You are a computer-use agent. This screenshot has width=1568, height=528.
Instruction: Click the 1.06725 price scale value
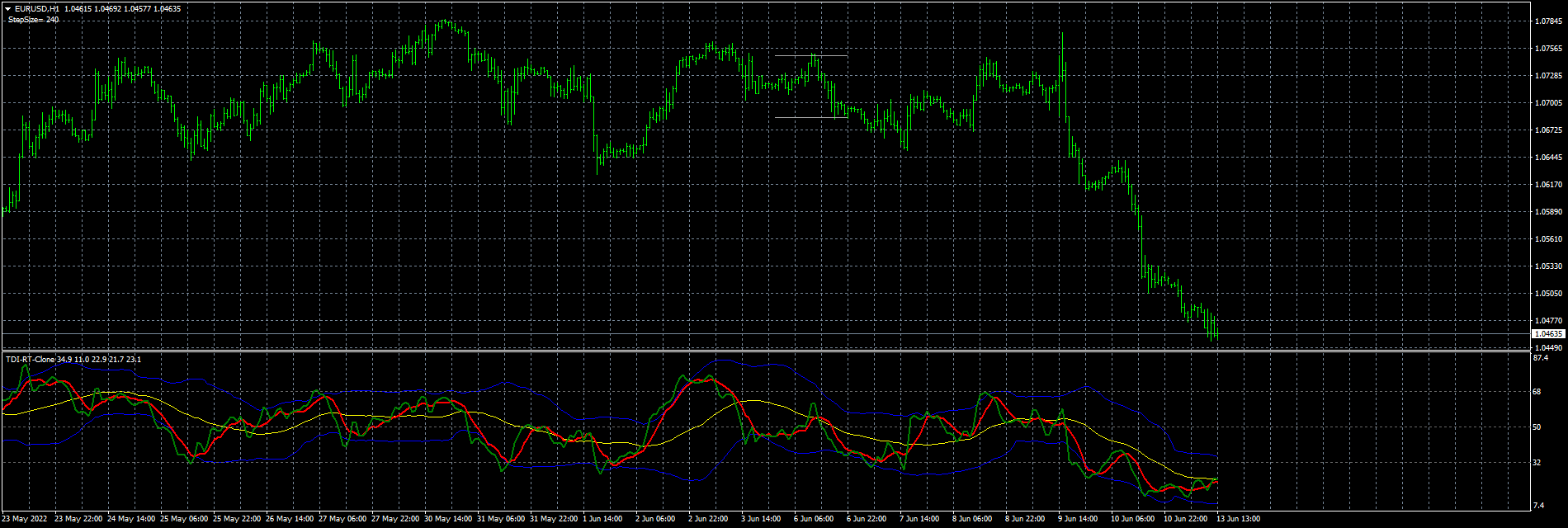pos(1549,130)
